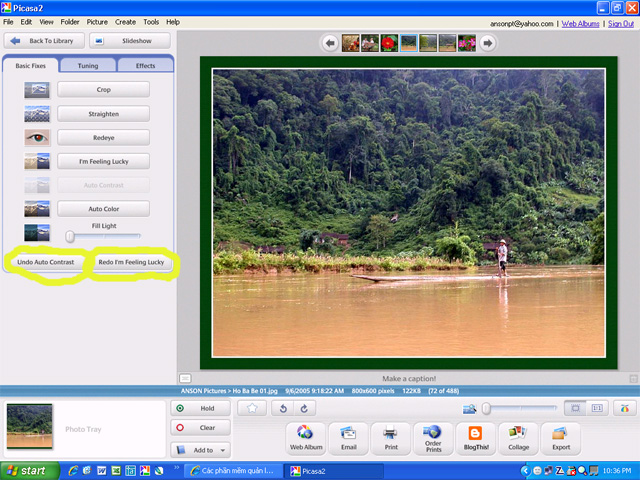640x480 pixels.
Task: Open the Tools menu
Action: tap(151, 22)
